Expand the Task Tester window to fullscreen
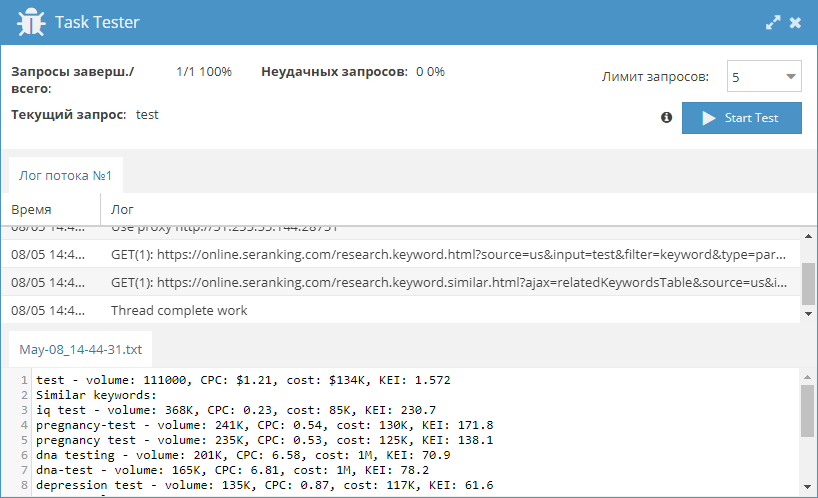The height and width of the screenshot is (498, 818). tap(773, 22)
